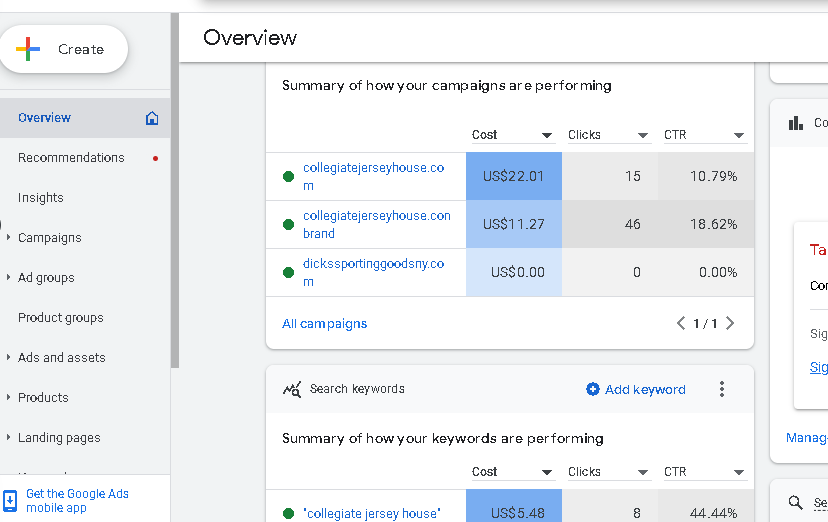This screenshot has height=522, width=828.
Task: Expand Ads and assets in sidebar
Action: (x=9, y=358)
